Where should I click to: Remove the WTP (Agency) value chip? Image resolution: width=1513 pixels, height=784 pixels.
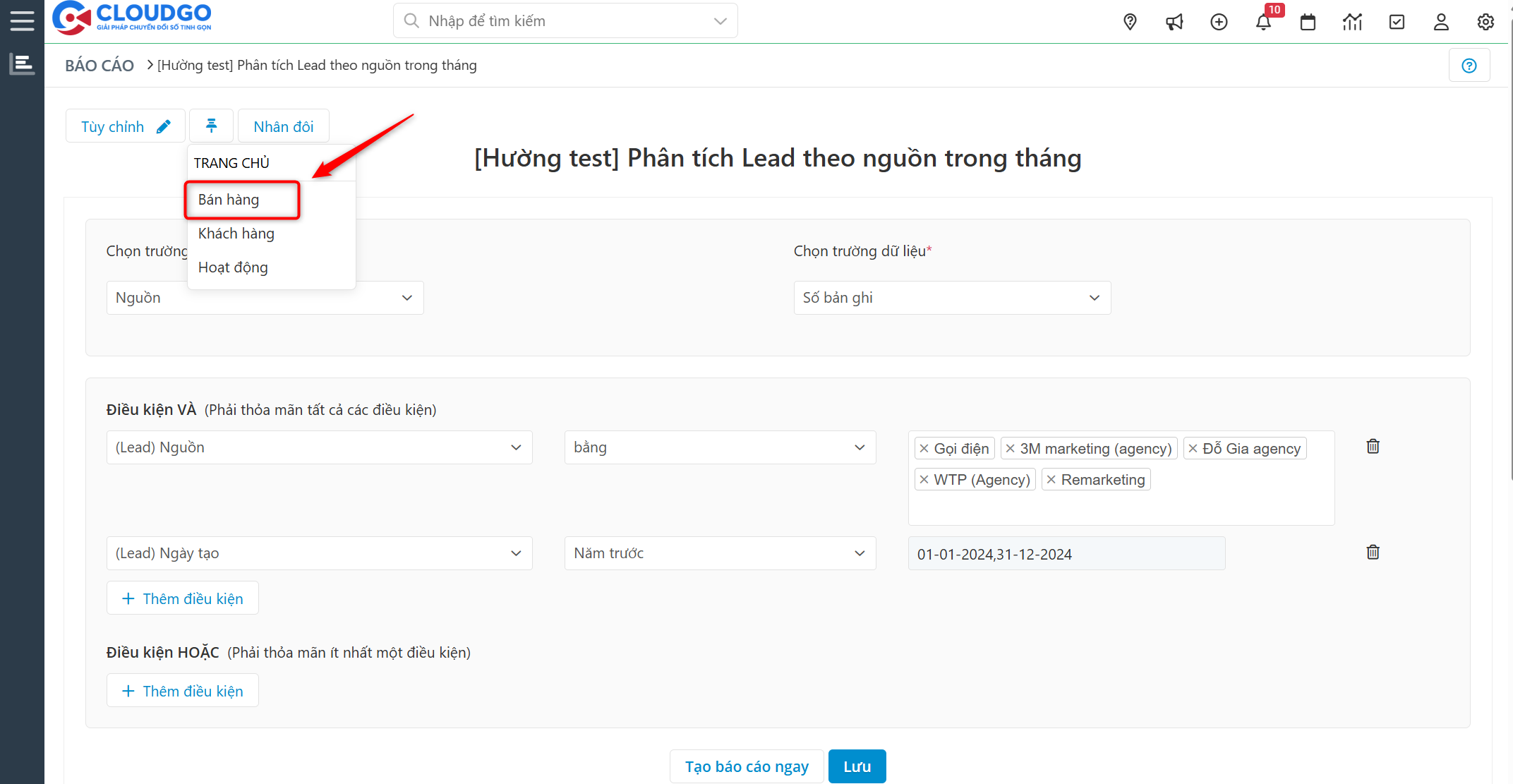[x=925, y=479]
